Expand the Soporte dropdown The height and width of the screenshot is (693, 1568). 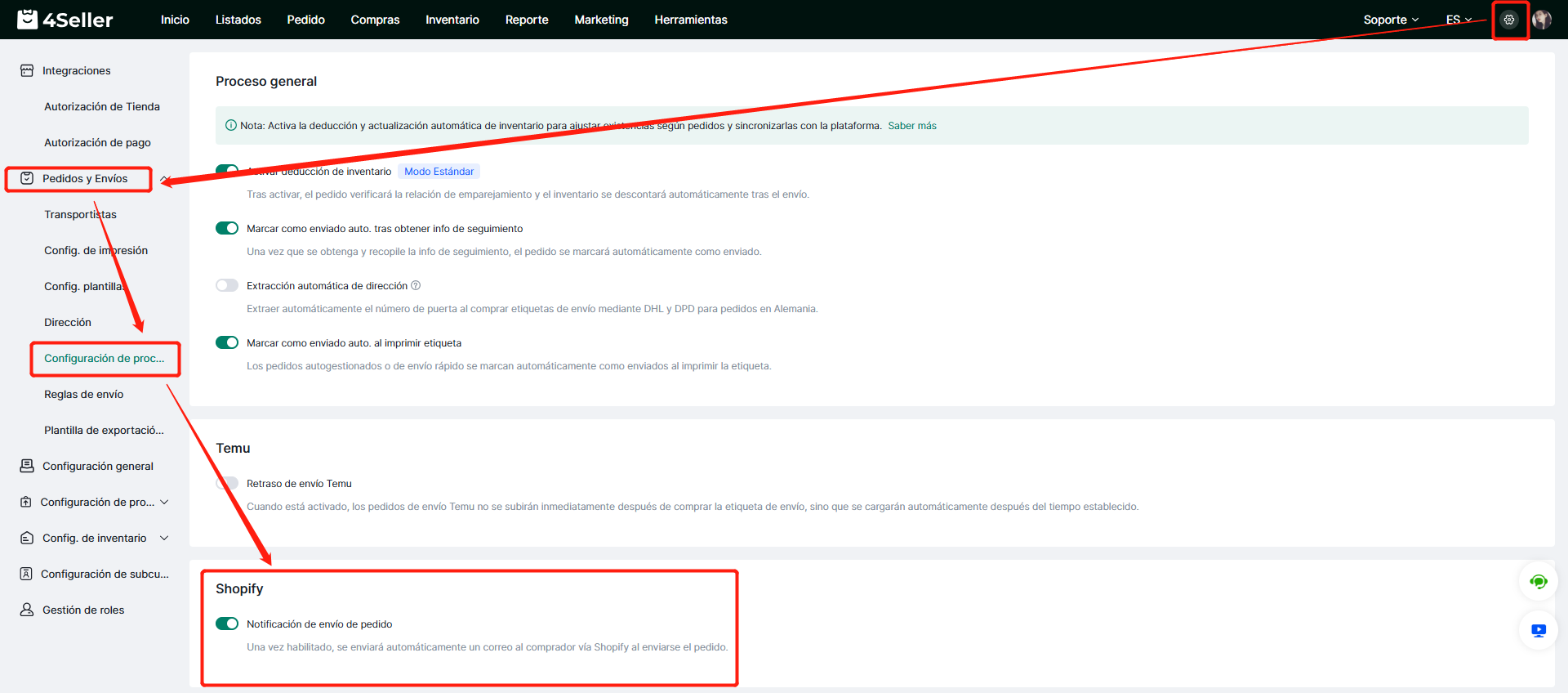pyautogui.click(x=1391, y=20)
